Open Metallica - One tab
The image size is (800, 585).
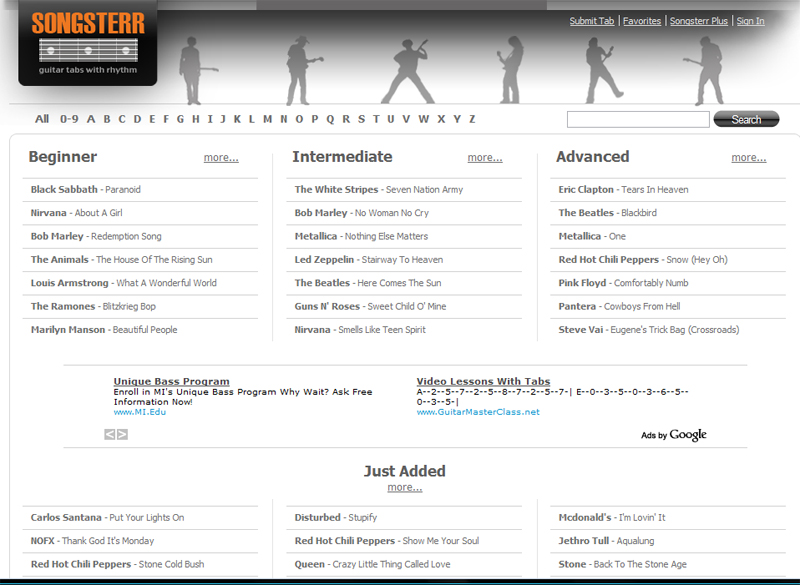point(592,237)
